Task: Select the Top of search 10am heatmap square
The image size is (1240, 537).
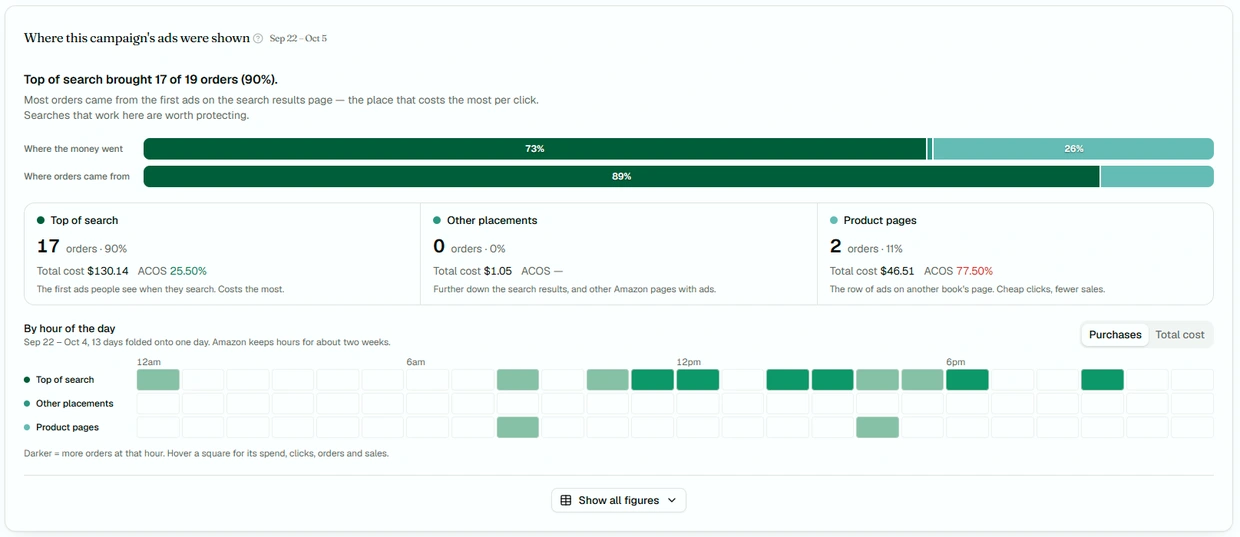Action: (x=608, y=380)
